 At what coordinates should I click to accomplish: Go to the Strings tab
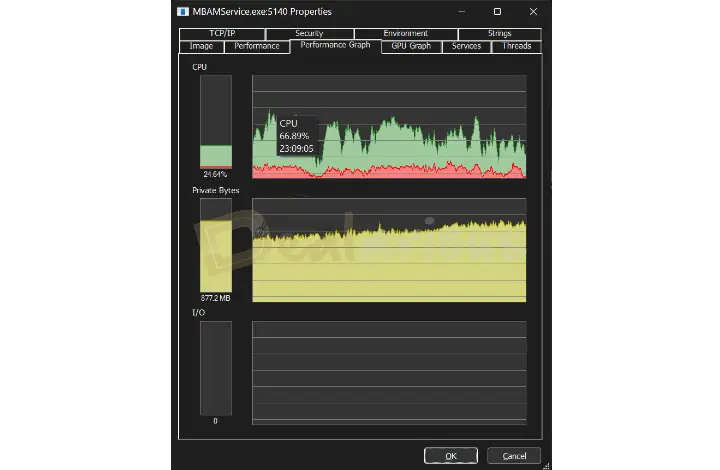(498, 34)
